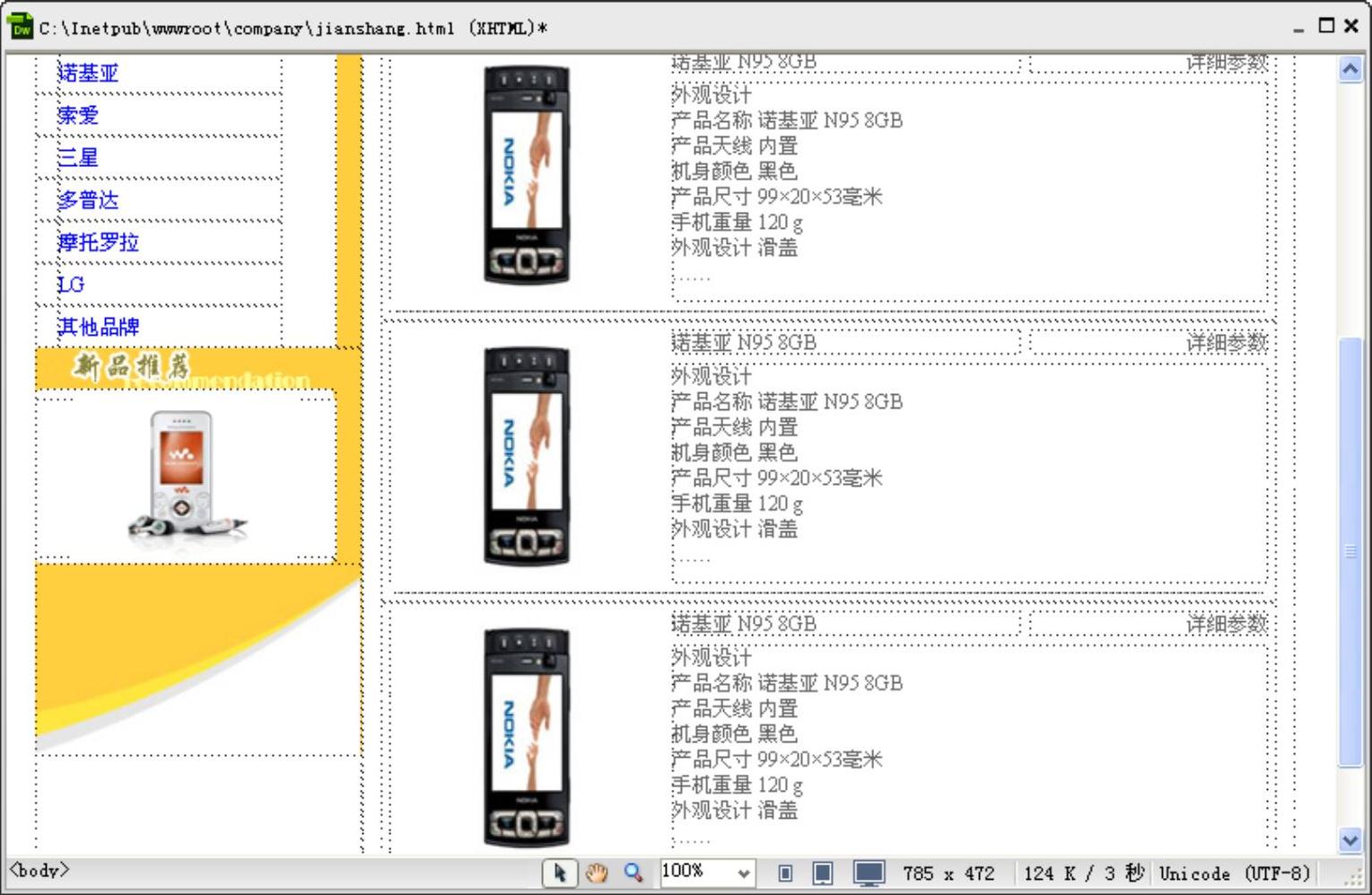1372x895 pixels.
Task: Click 产品天线 内置 in the bottom block
Action: pos(734,708)
